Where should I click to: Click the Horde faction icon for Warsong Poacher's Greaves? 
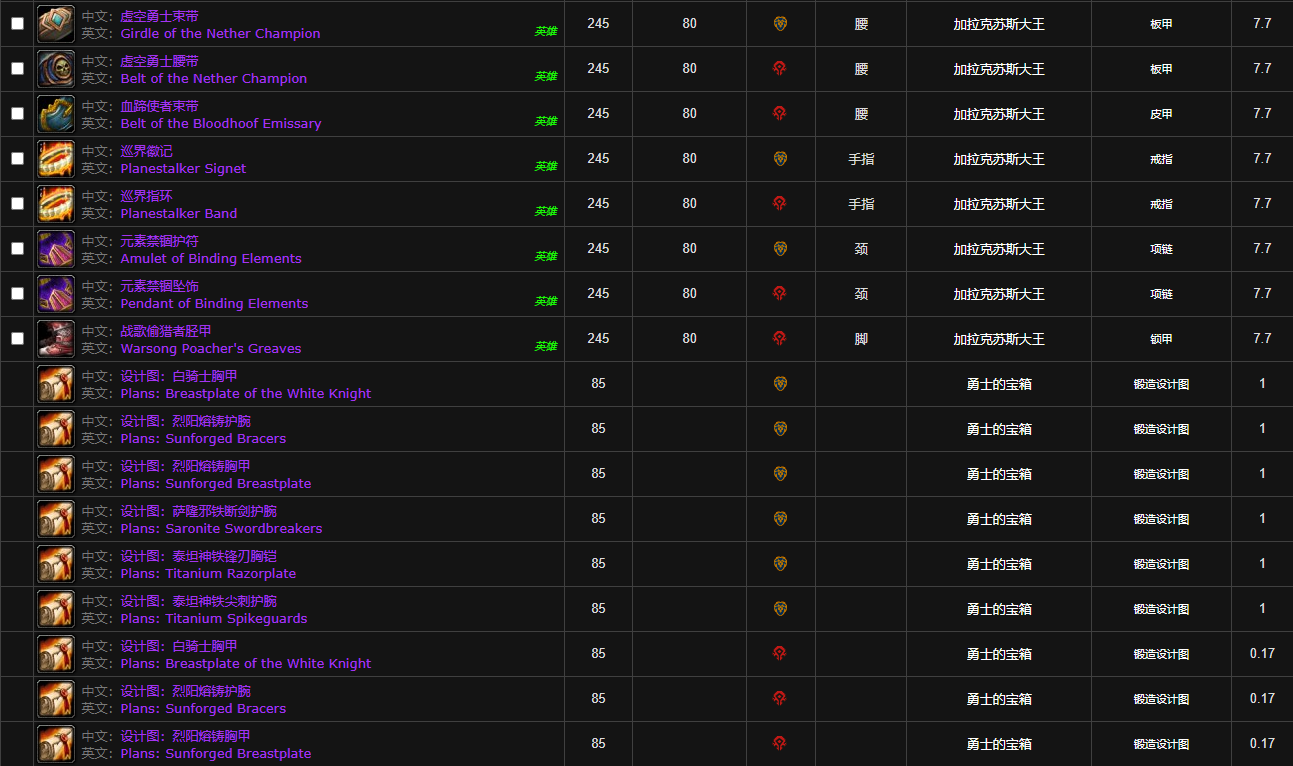tap(780, 338)
